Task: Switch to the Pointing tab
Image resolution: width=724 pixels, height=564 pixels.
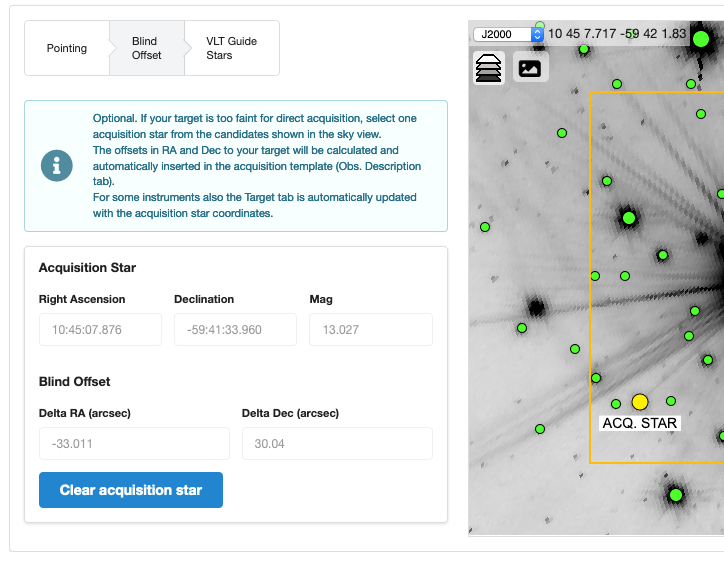Action: click(67, 48)
